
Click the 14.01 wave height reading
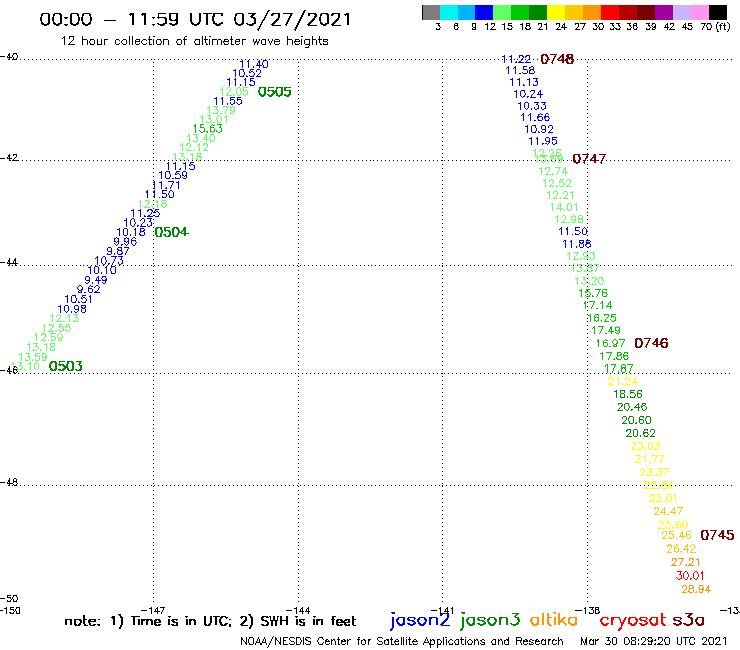564,207
